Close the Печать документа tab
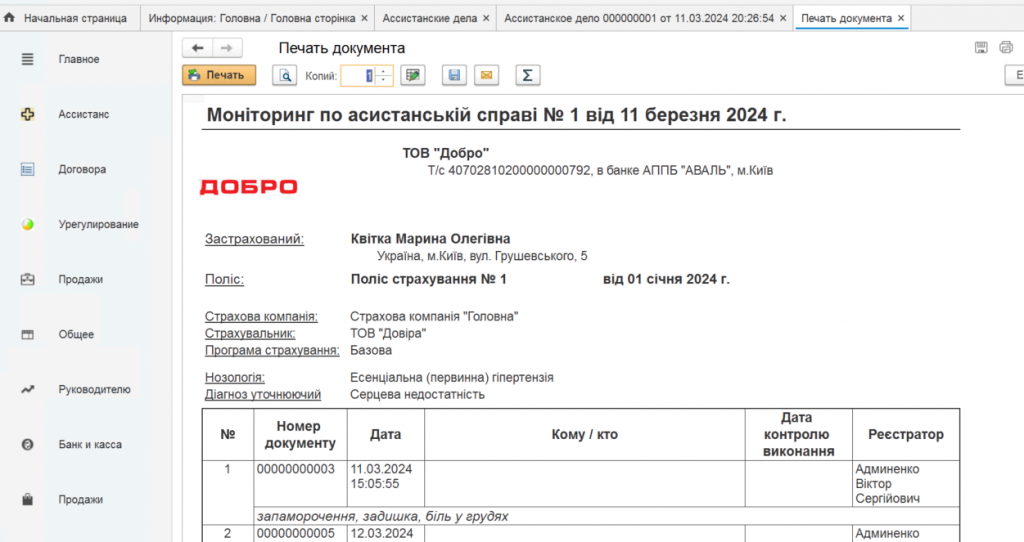Viewport: 1024px width, 542px height. click(x=901, y=18)
